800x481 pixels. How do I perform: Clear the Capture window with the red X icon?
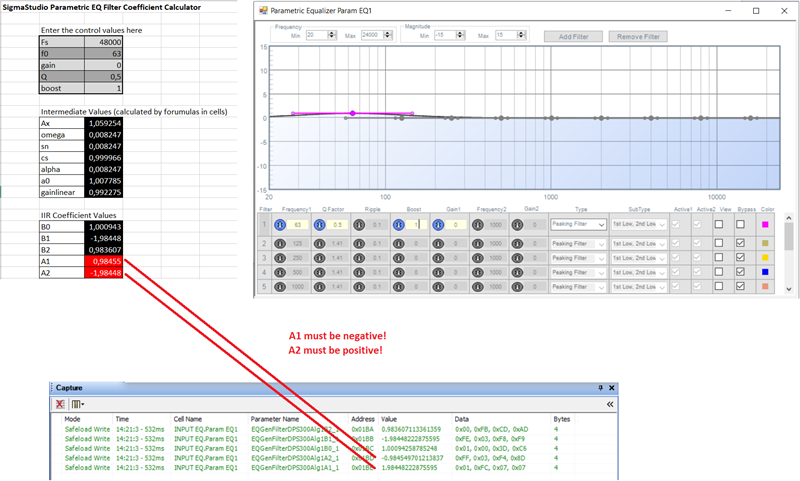point(60,404)
